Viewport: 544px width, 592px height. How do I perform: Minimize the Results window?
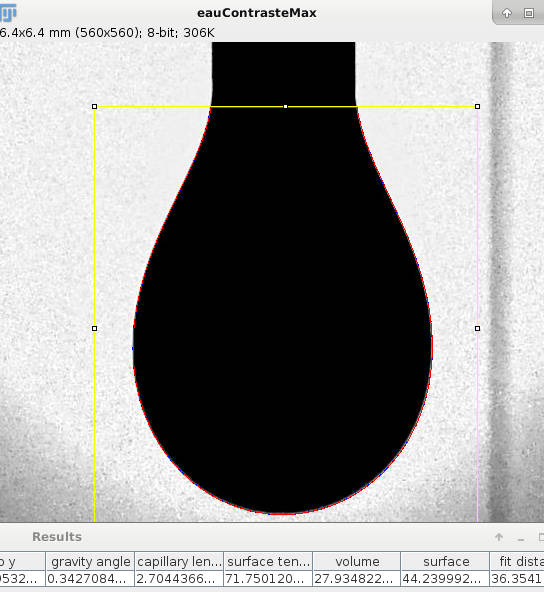point(521,538)
